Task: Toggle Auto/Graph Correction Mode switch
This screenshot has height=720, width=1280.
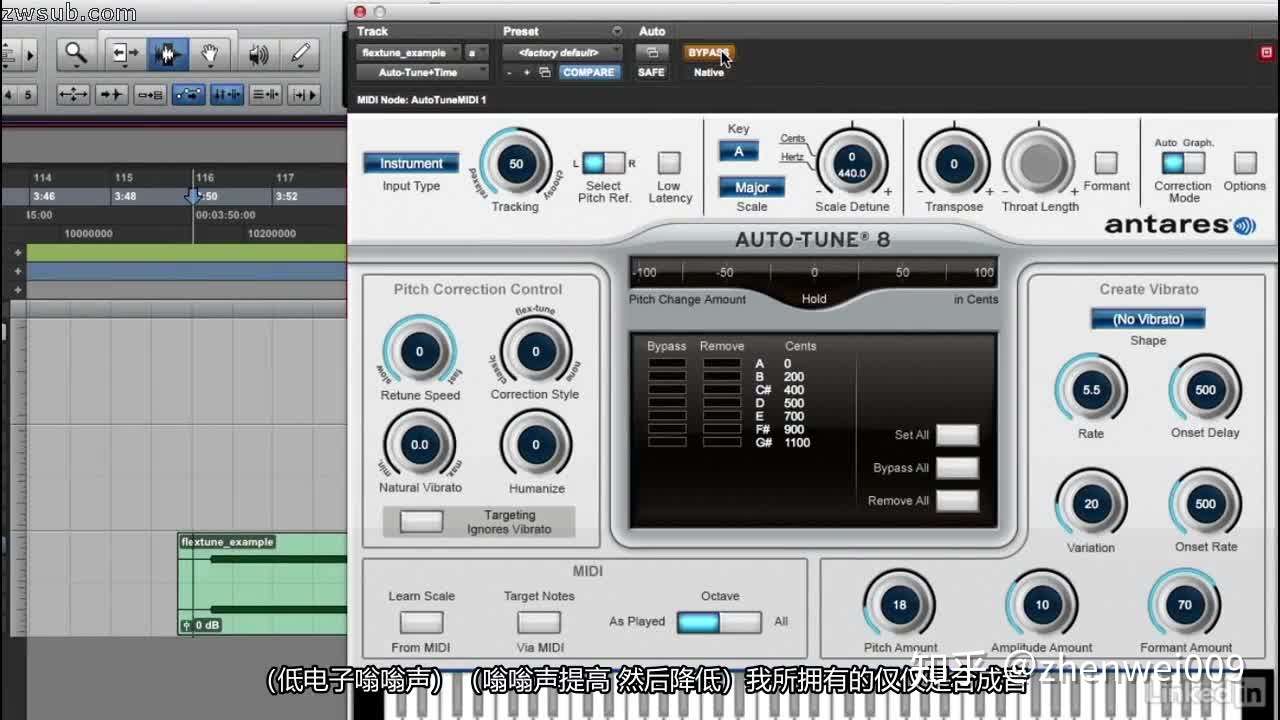Action: point(1183,163)
